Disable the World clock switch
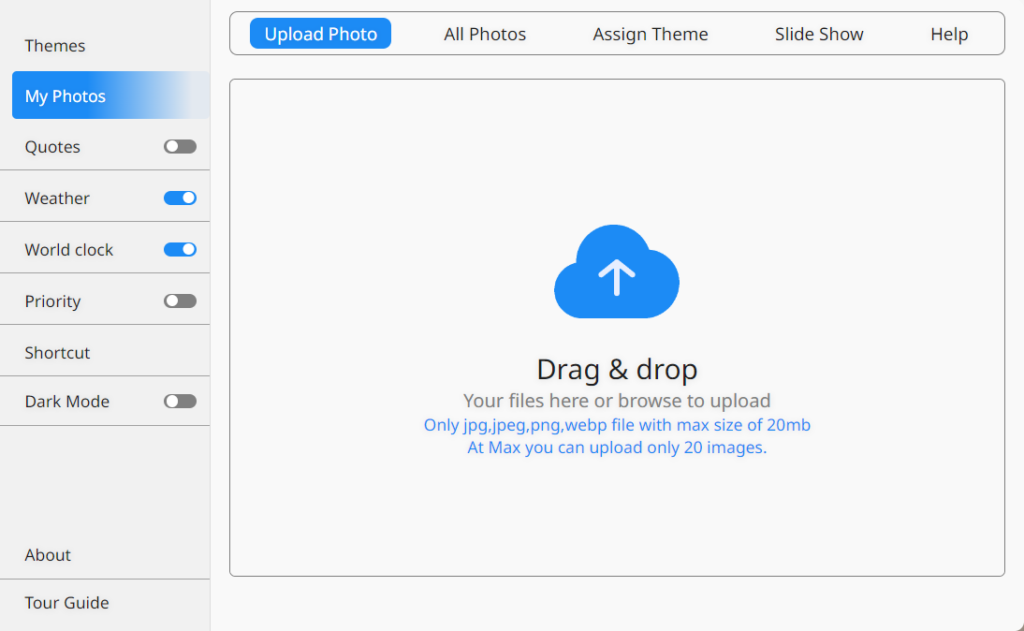Screen dimensions: 1024x631 click(180, 249)
